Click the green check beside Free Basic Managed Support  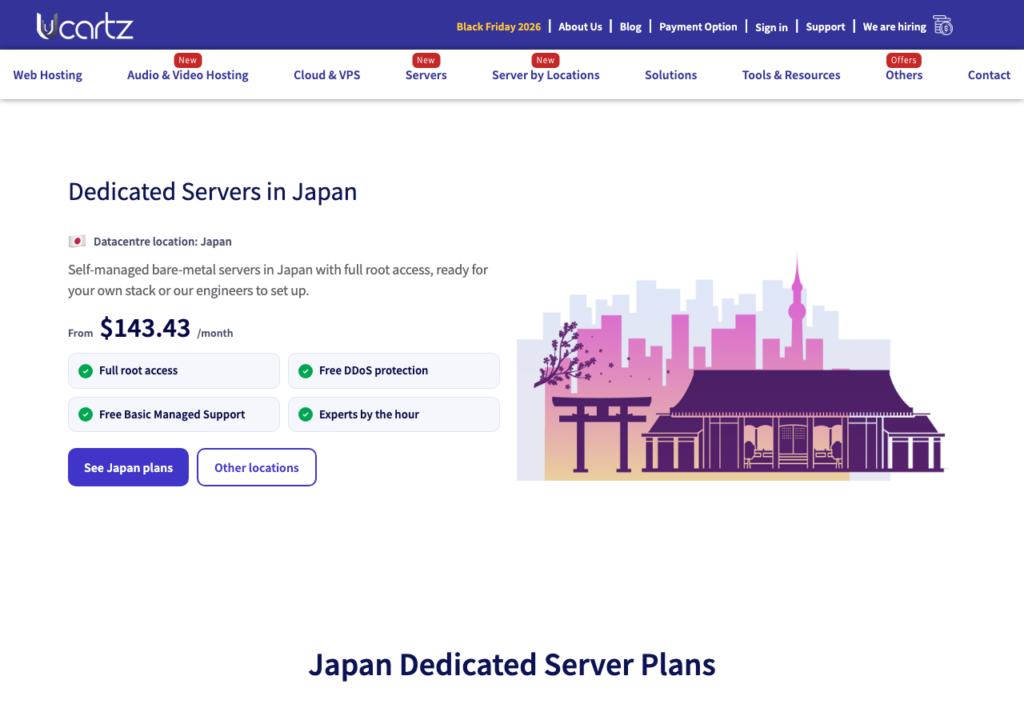pos(86,414)
